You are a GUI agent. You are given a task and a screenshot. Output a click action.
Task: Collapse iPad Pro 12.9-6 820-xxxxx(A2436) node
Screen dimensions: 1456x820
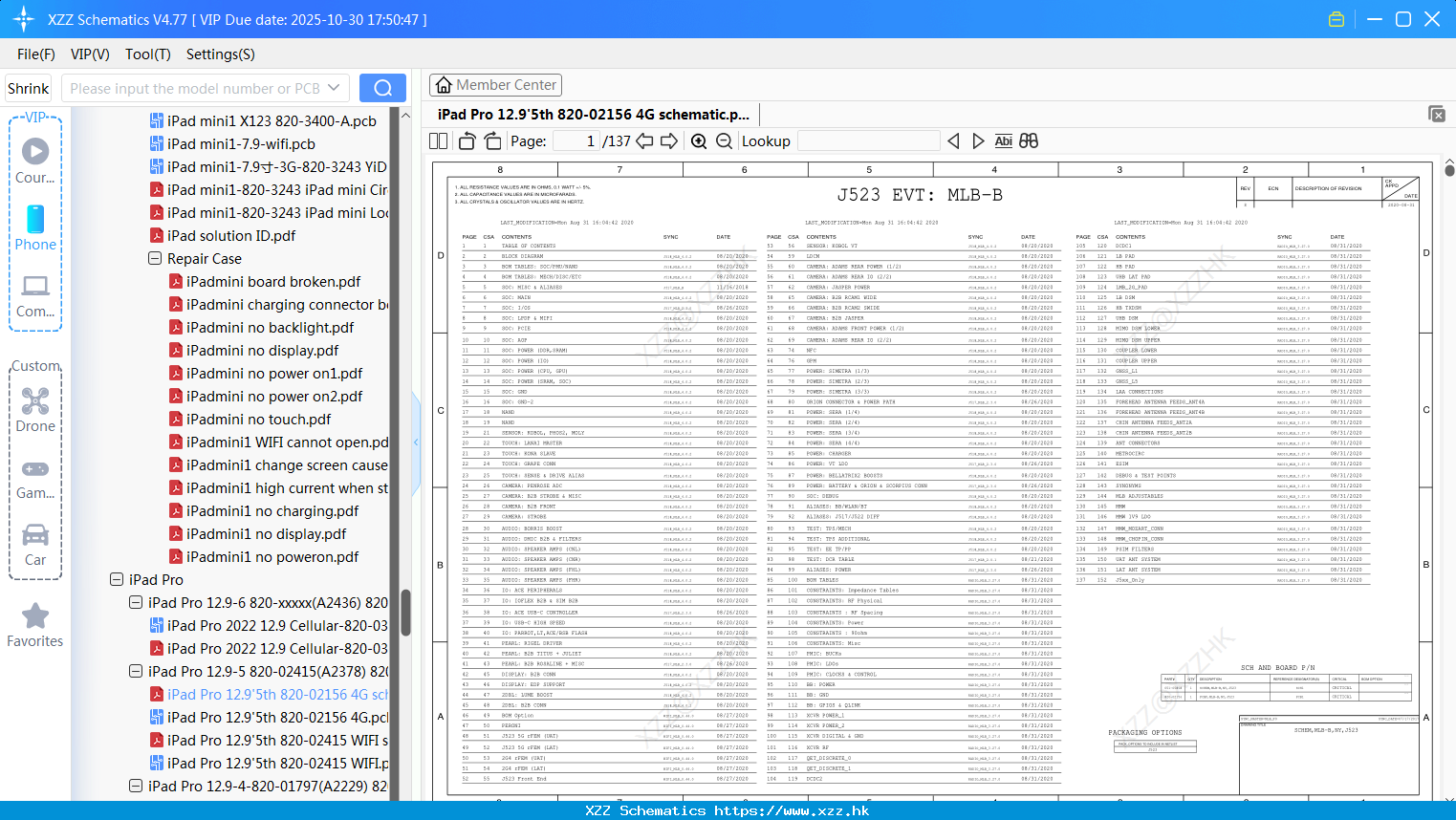136,602
